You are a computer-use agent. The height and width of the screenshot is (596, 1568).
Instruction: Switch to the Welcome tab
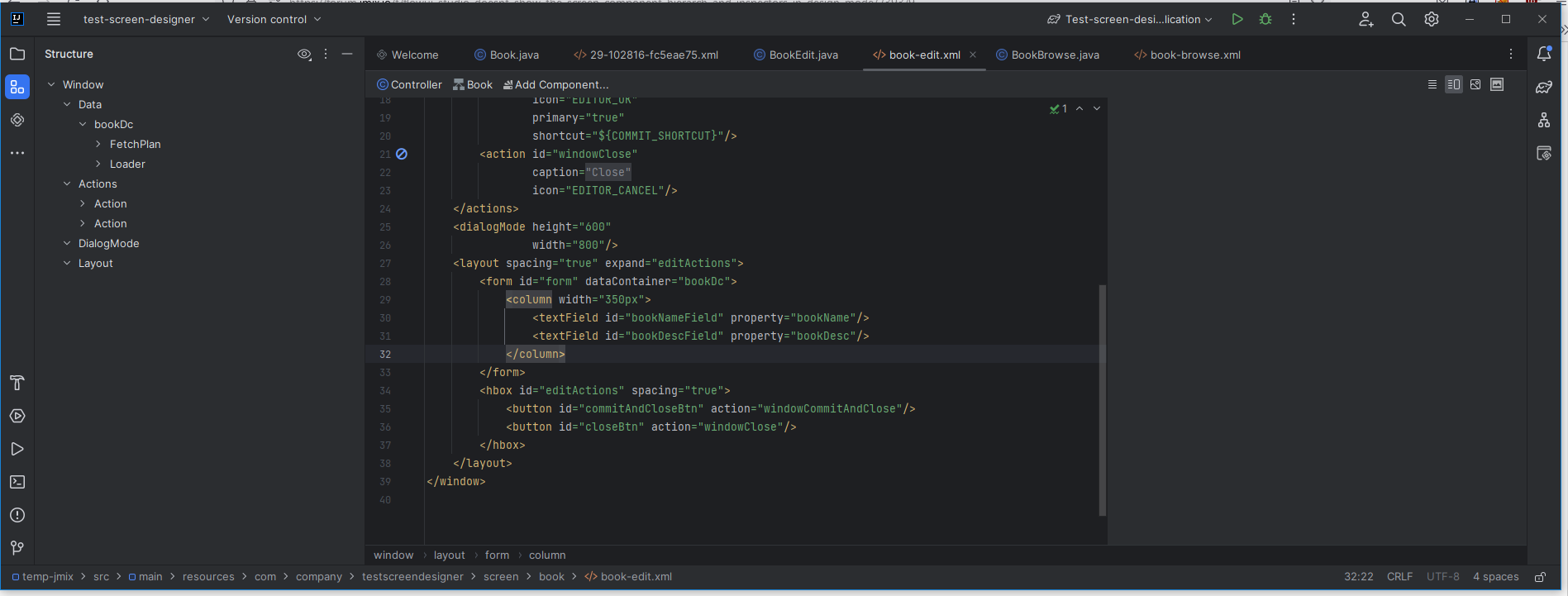click(x=407, y=55)
